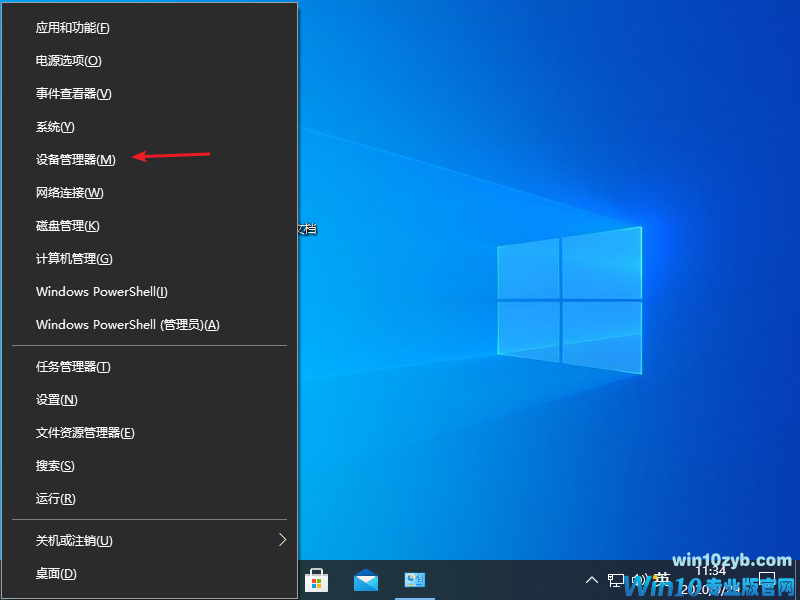Screen dimensions: 800x600
Task: Open Microsoft Store from the taskbar
Action: (x=317, y=580)
